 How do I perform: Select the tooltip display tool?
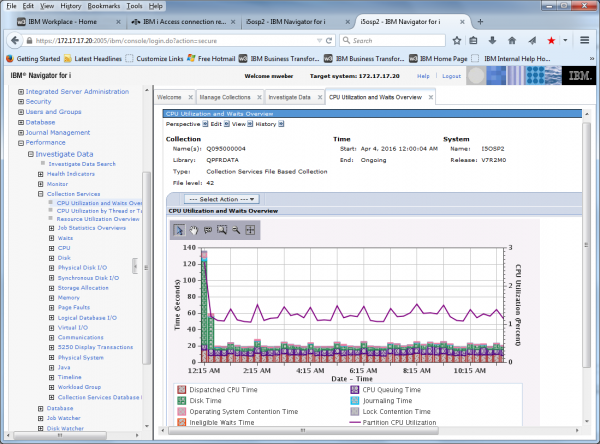[x=208, y=230]
